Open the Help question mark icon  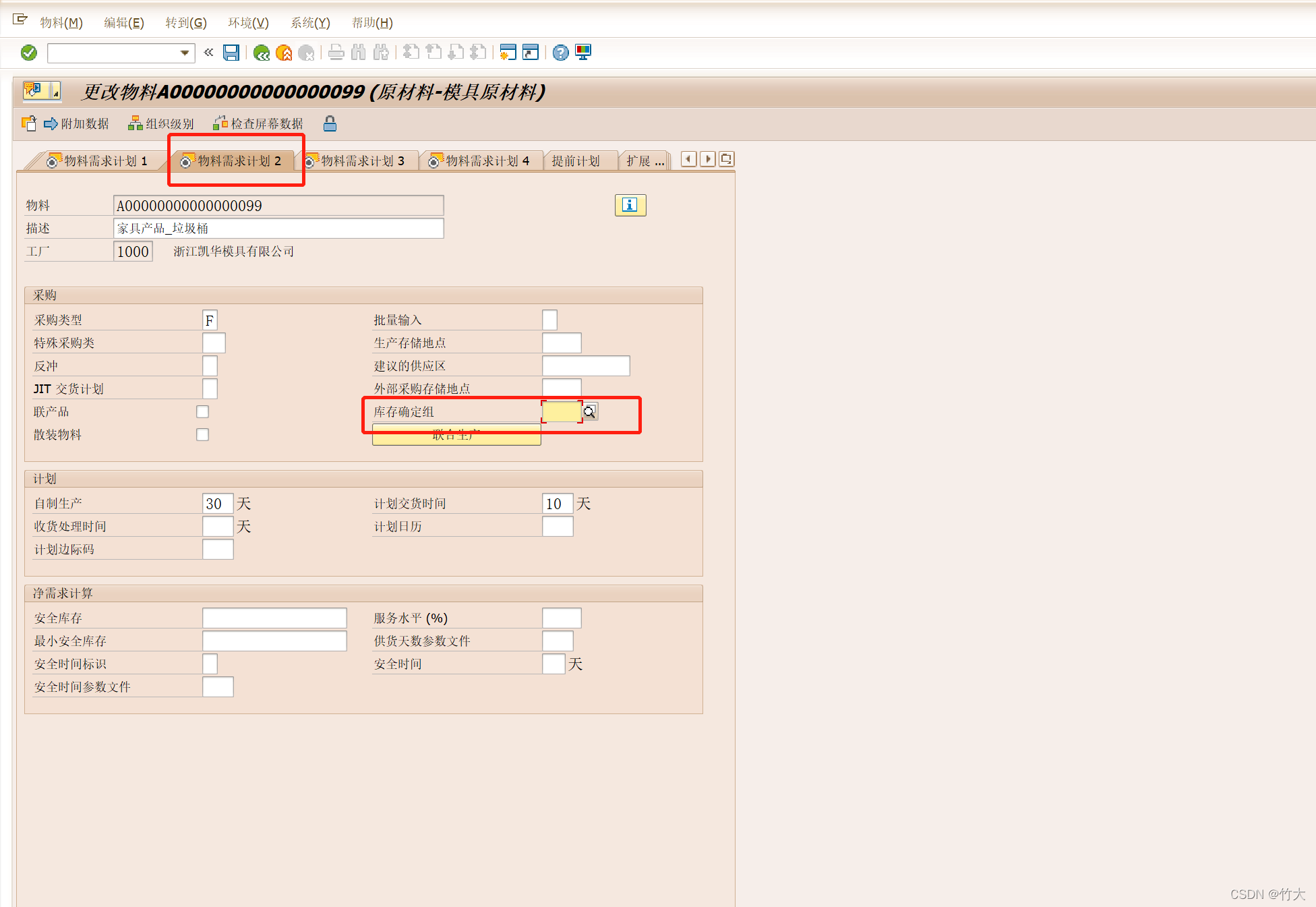[x=560, y=53]
